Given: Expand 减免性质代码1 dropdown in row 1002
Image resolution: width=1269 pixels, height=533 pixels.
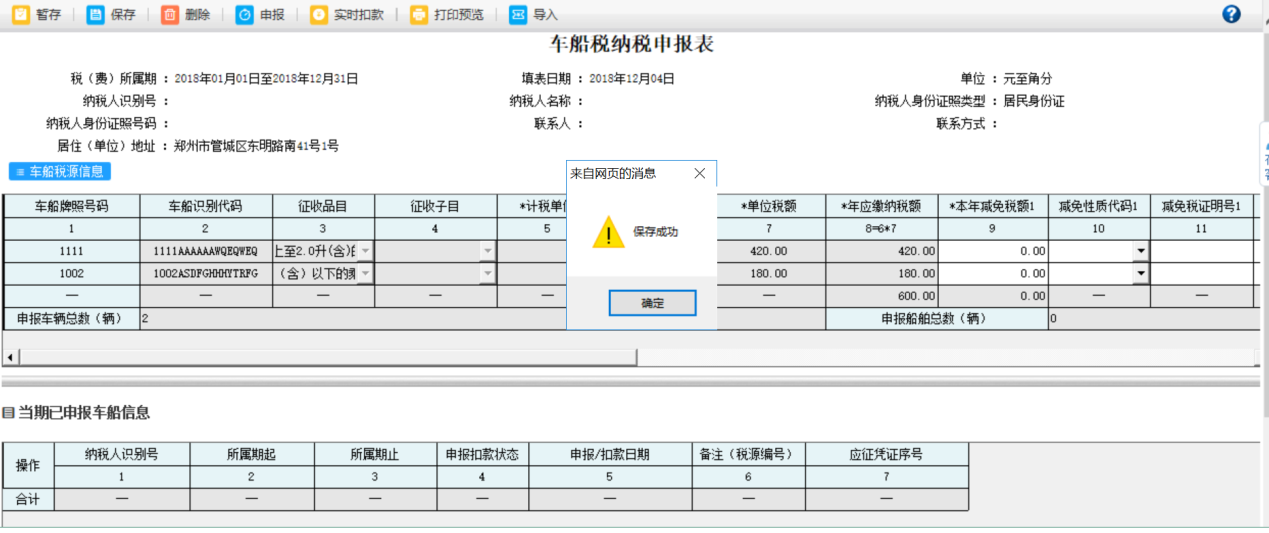Looking at the screenshot, I should pos(1141,273).
